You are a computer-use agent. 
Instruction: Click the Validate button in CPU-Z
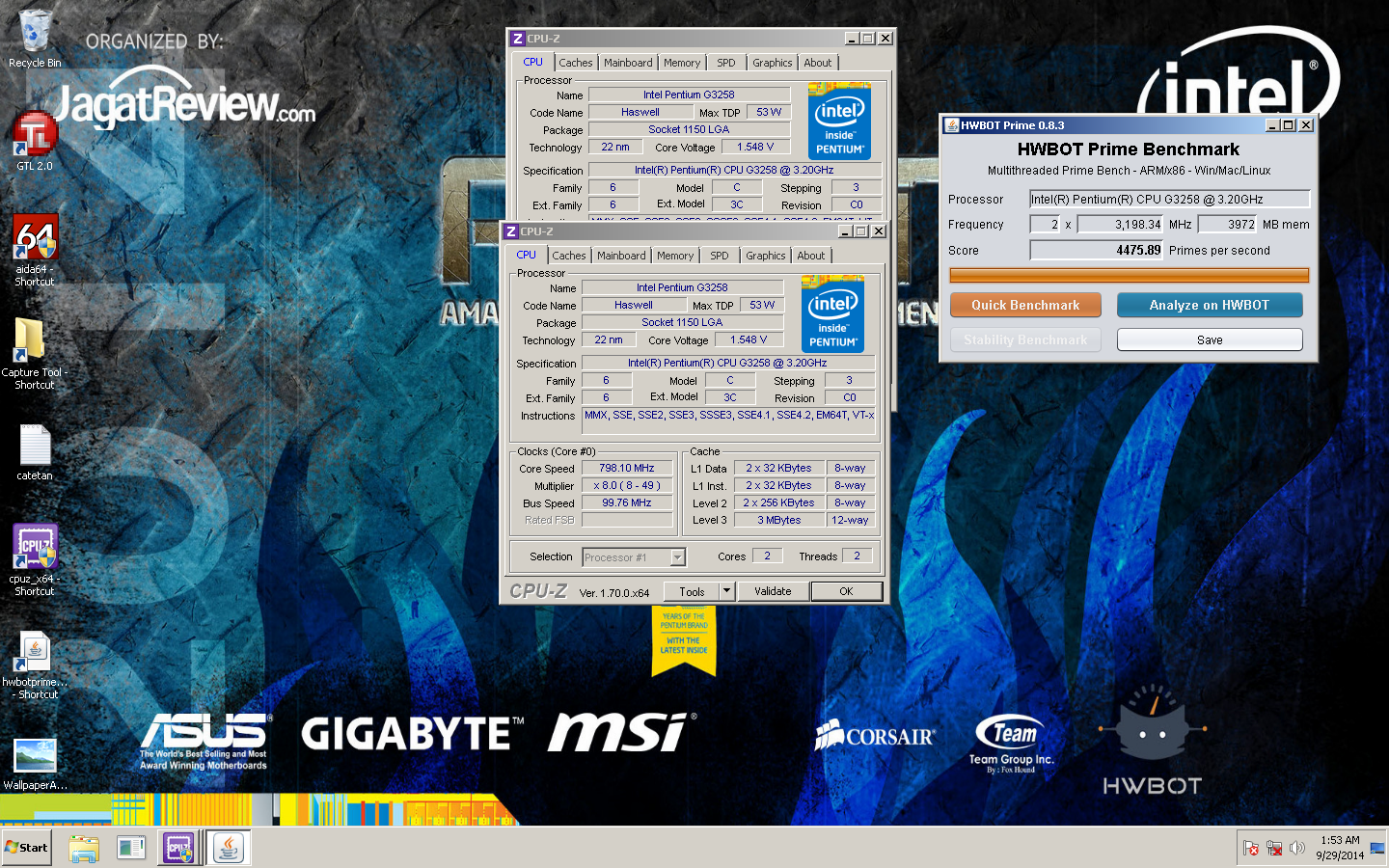tap(773, 591)
